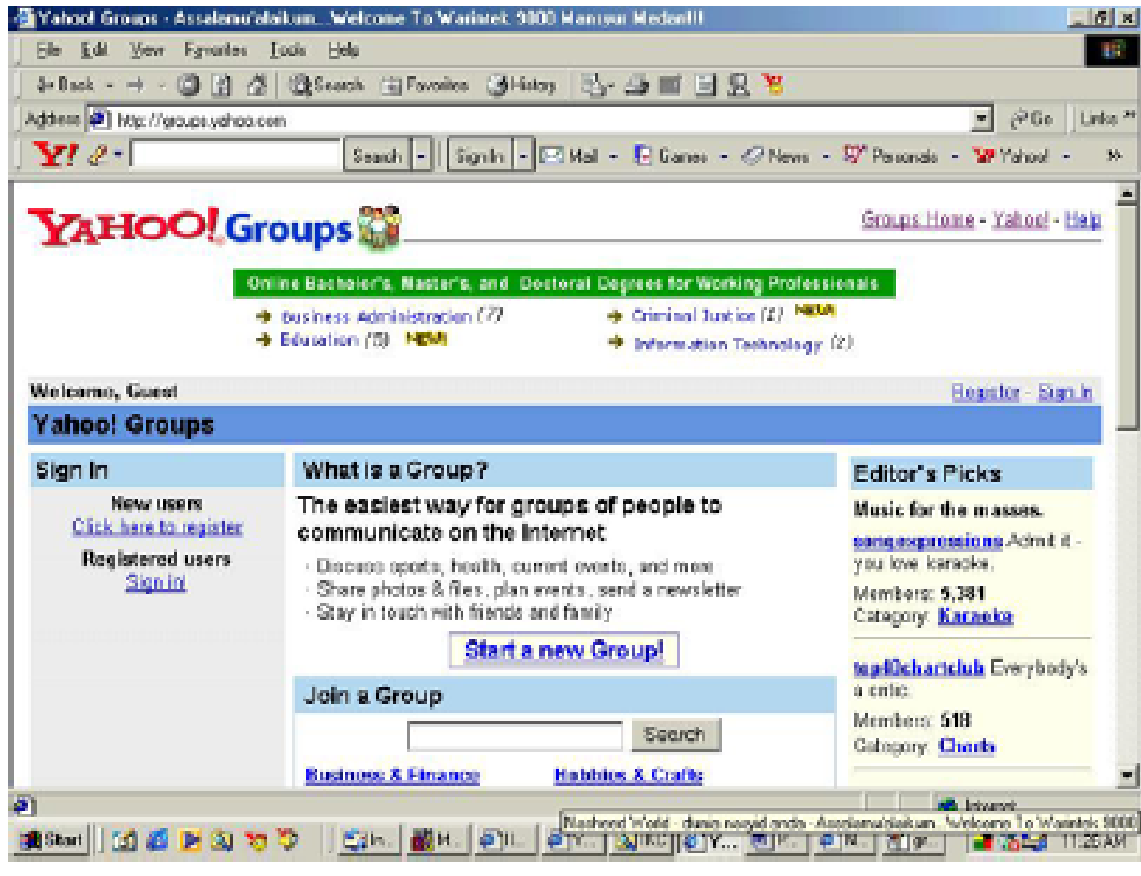The image size is (1141, 876).
Task: Open the Edit menu
Action: point(94,49)
